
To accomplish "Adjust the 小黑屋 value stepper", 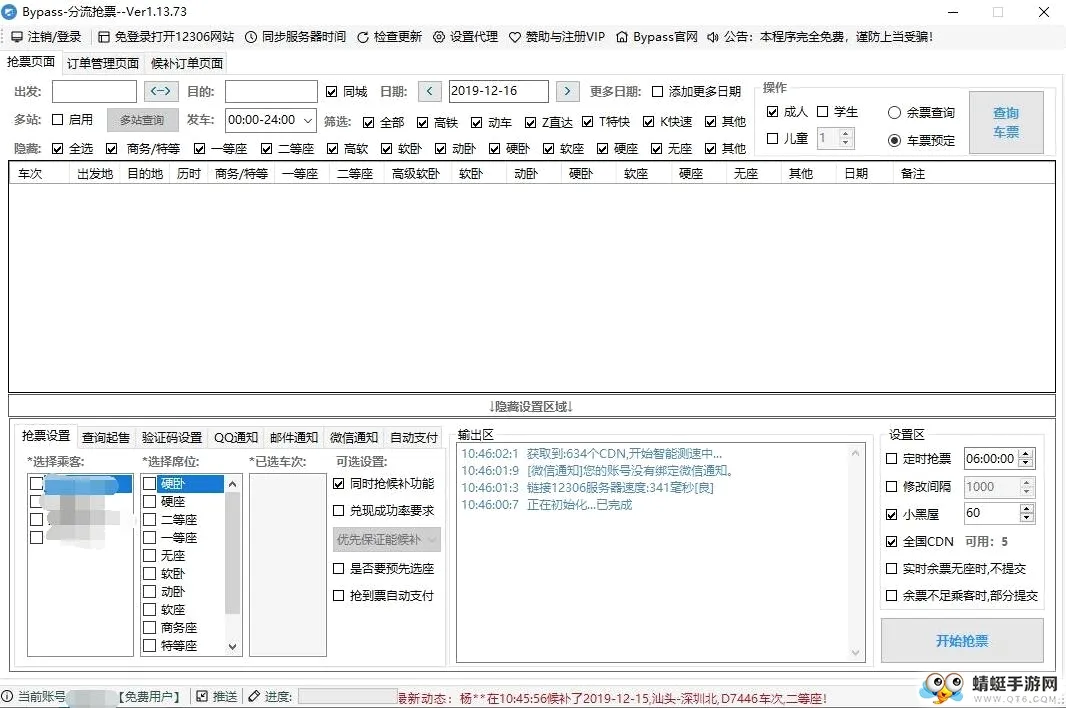I will point(1027,513).
